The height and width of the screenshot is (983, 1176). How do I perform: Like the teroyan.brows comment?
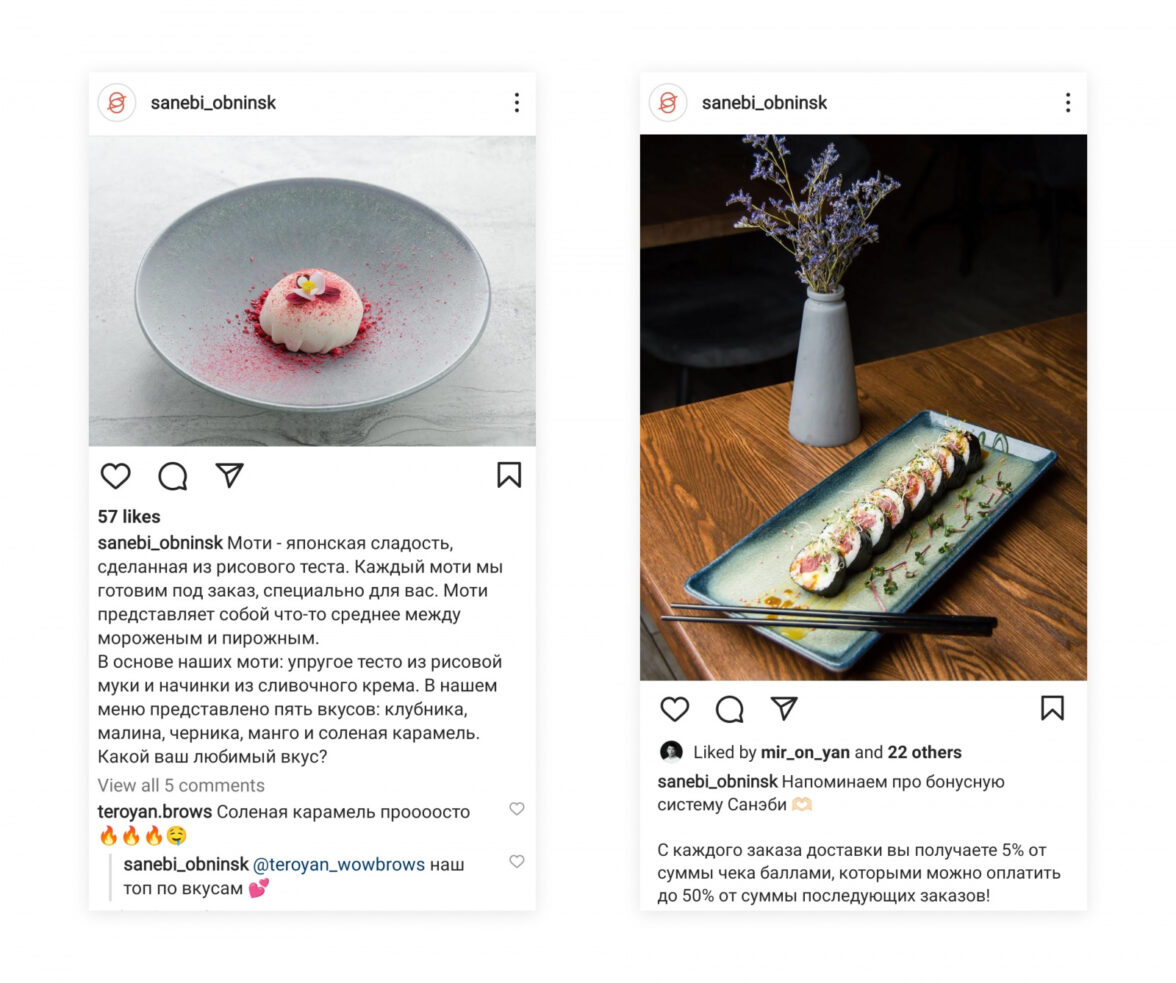click(x=517, y=808)
